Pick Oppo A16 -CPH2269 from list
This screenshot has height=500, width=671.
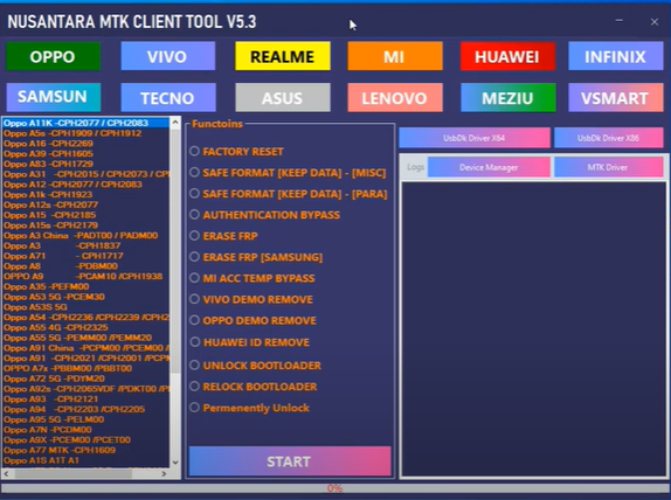(86, 143)
